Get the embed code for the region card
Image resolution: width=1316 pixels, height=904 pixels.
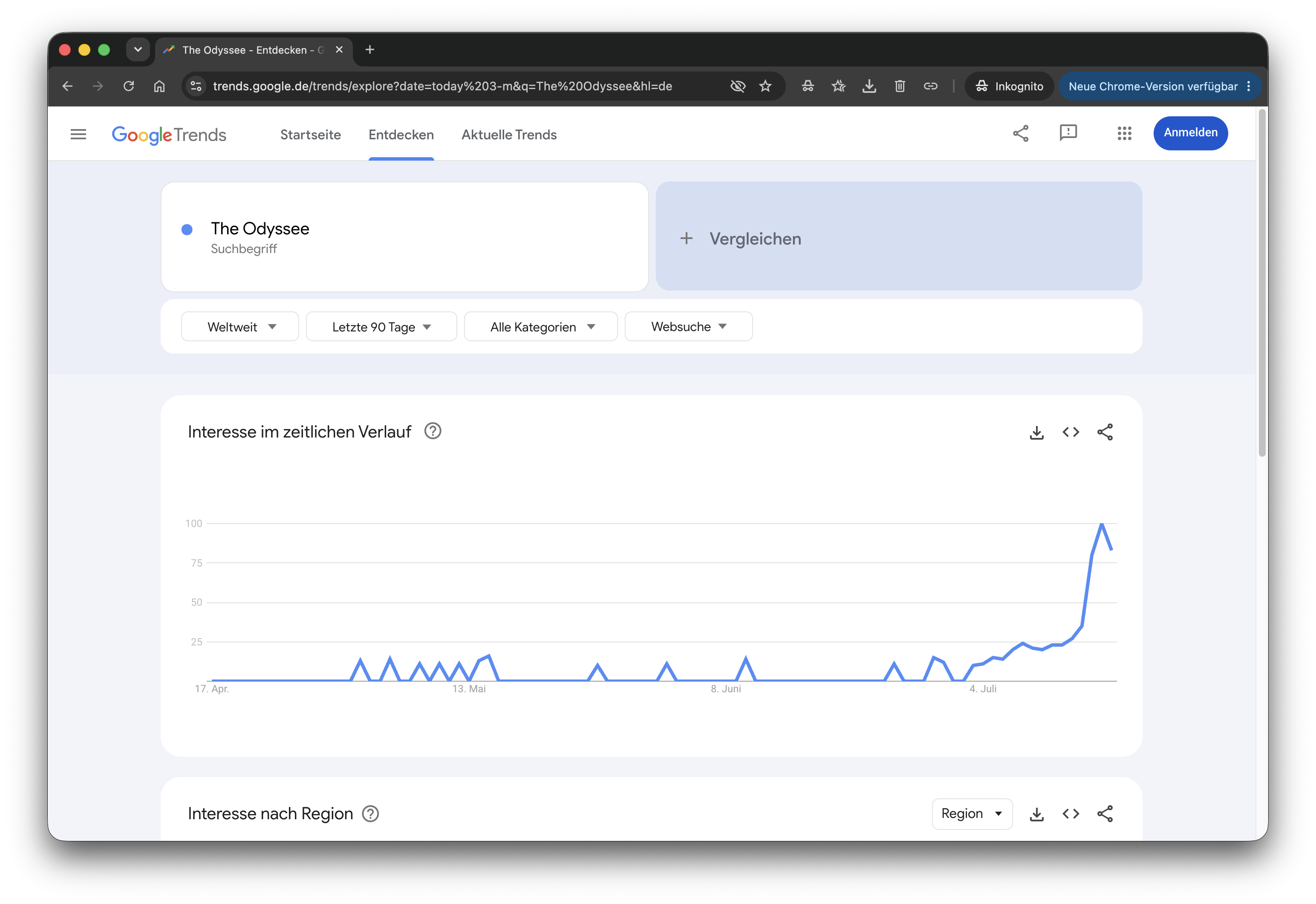coord(1071,815)
